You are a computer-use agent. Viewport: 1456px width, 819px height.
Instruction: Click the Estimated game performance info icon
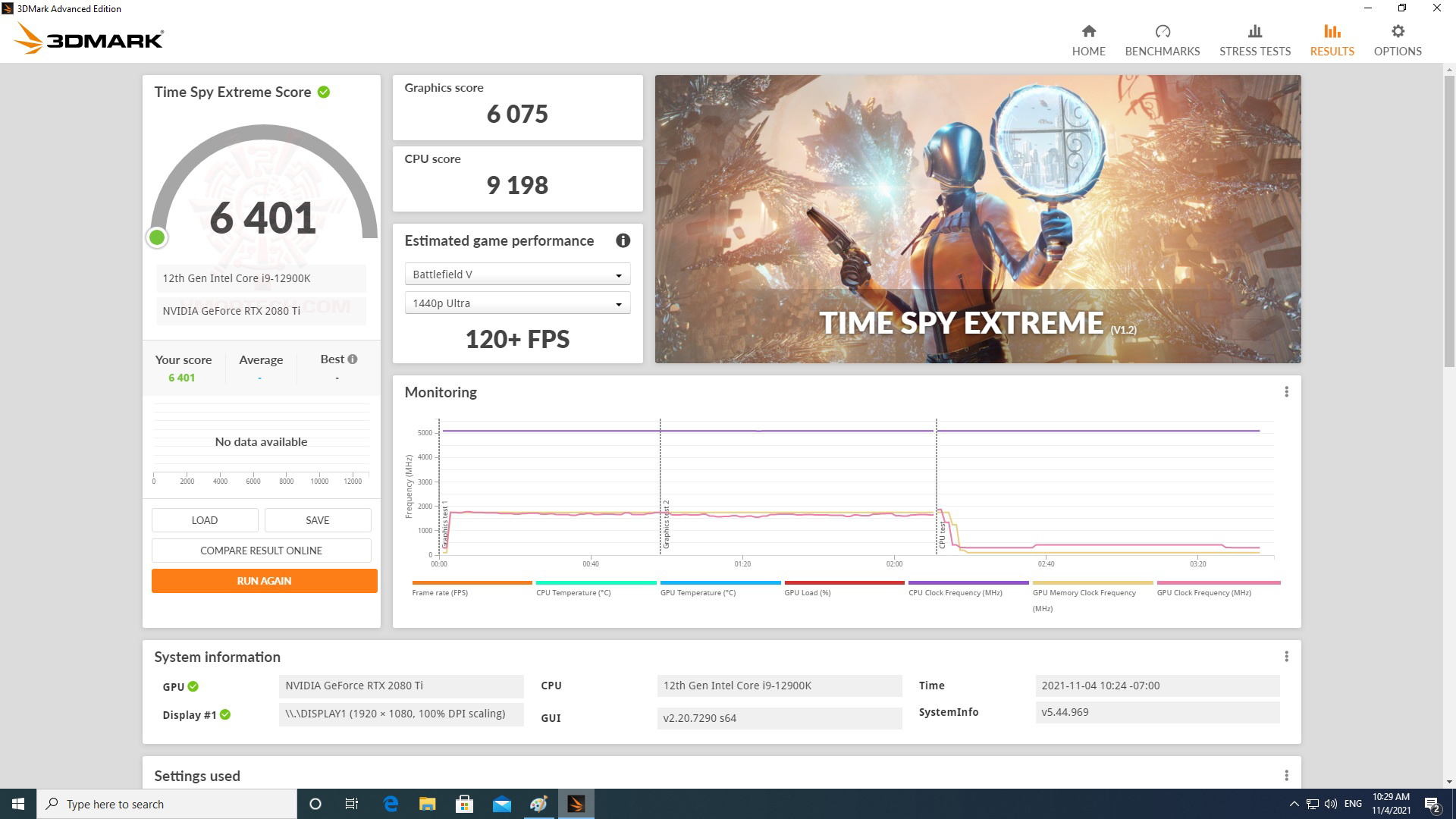coord(623,240)
